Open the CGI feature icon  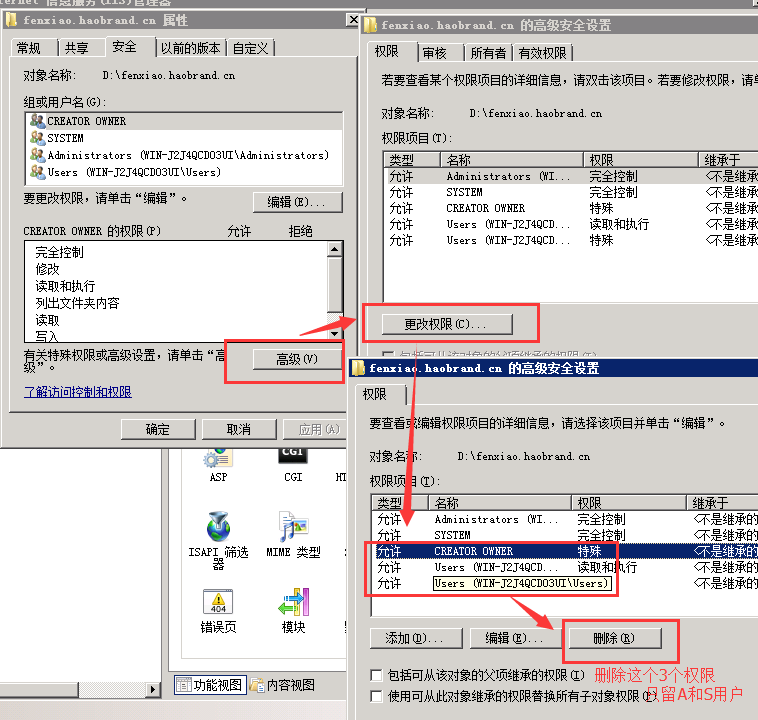click(293, 465)
